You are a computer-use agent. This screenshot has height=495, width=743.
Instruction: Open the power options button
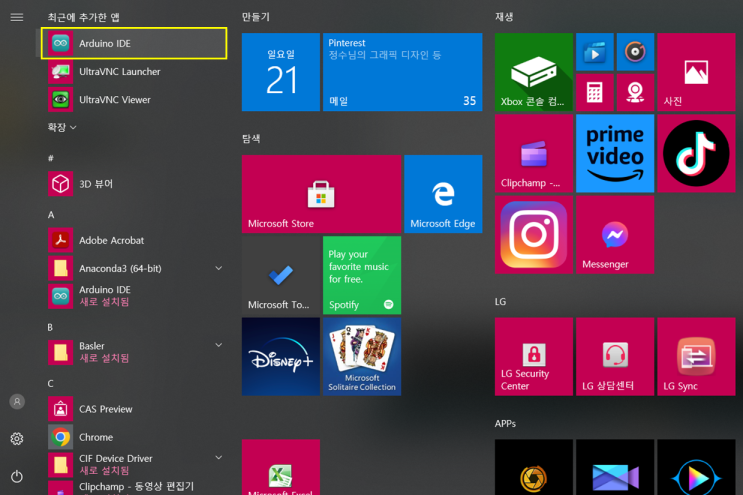click(17, 476)
